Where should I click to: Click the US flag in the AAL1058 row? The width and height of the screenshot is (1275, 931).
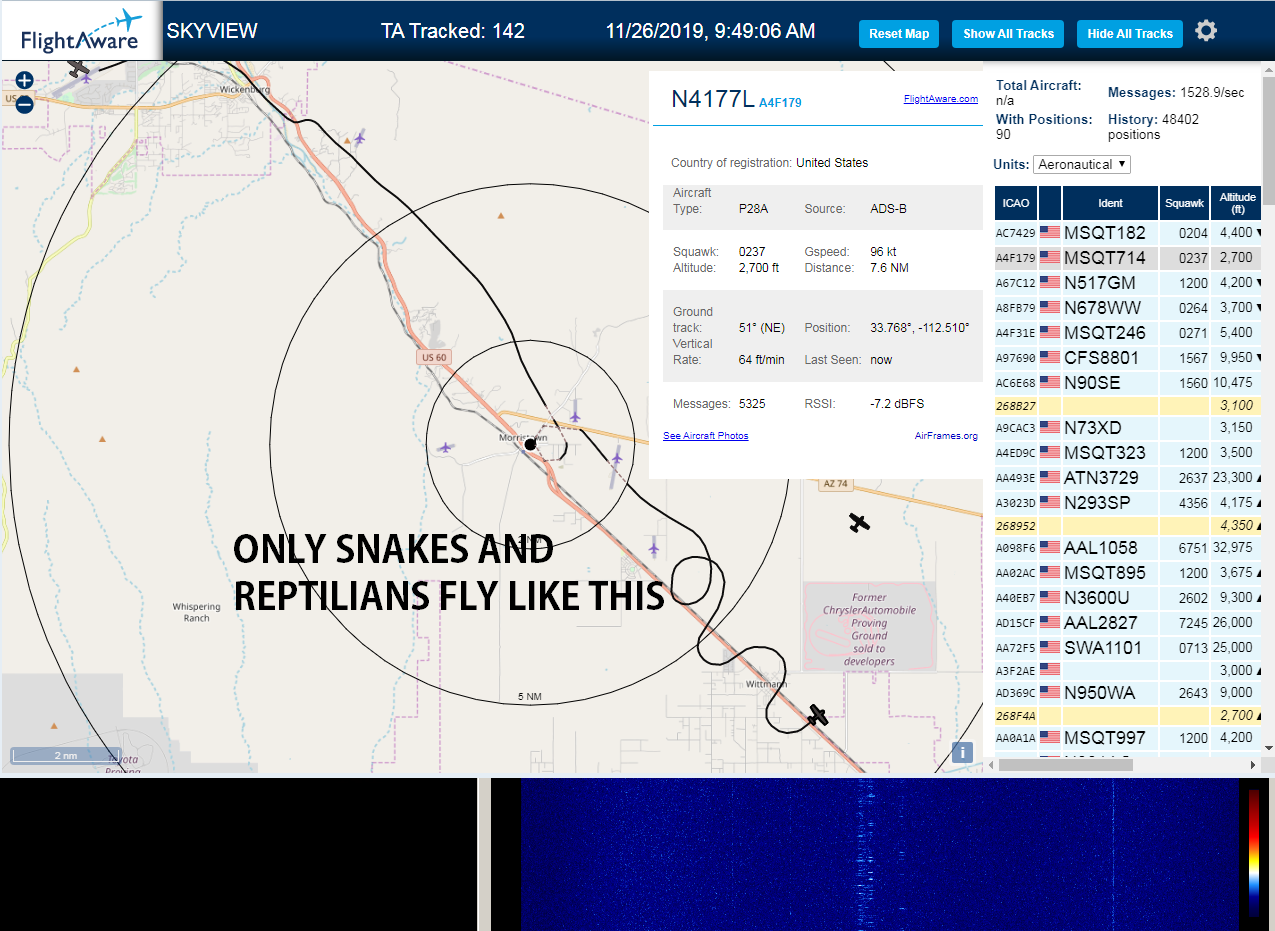click(1050, 547)
